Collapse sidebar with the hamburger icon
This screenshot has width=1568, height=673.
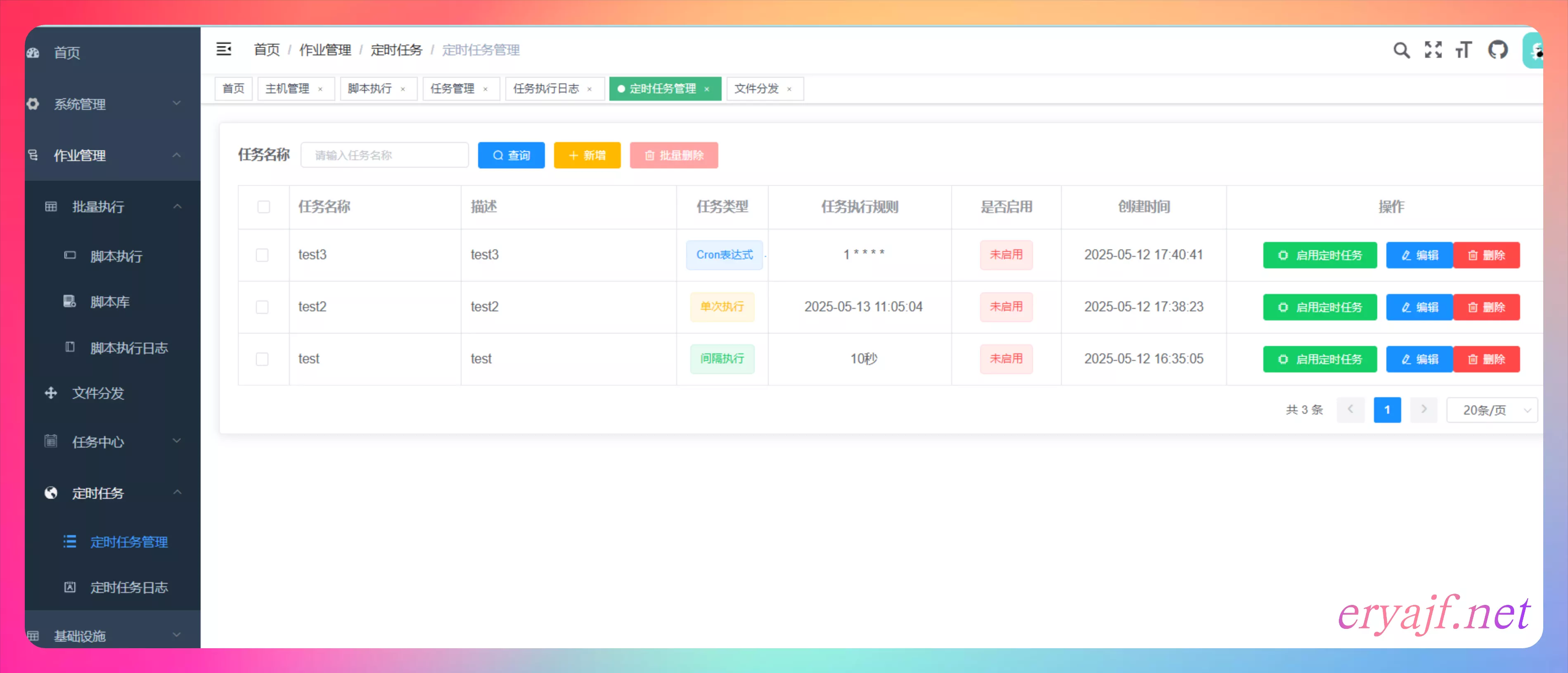[223, 49]
